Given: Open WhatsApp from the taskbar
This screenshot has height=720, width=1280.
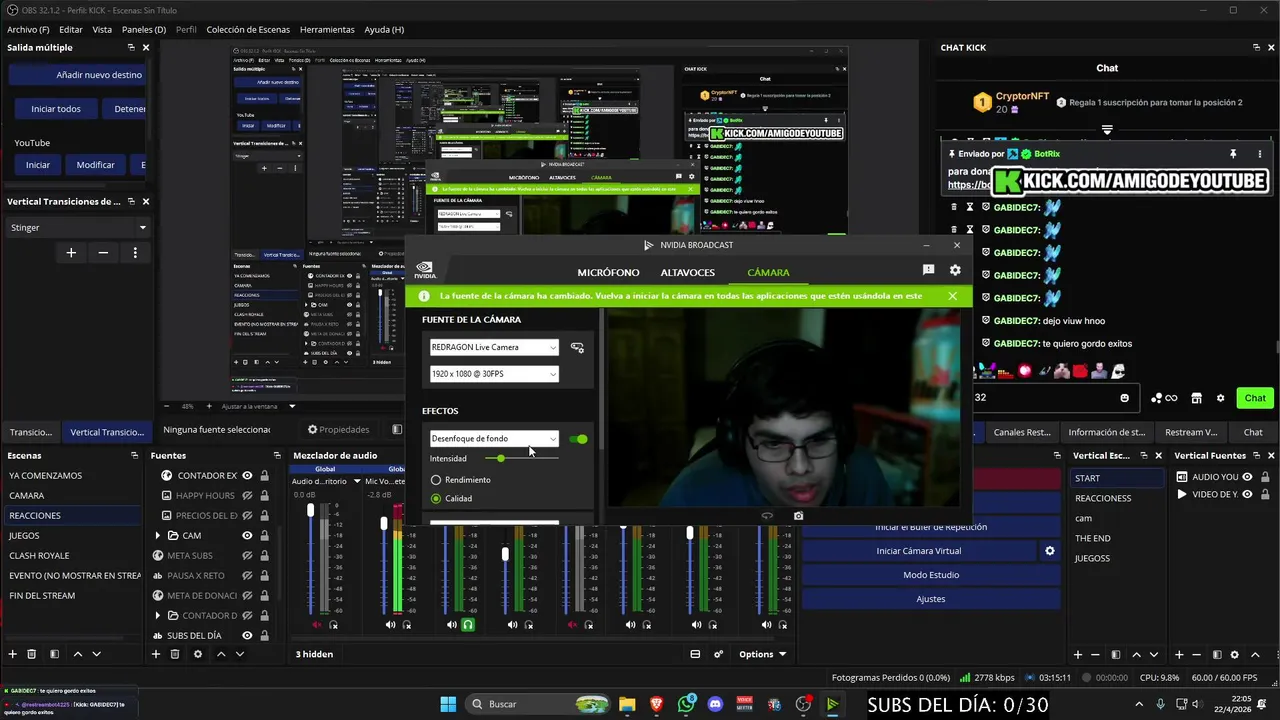Looking at the screenshot, I should click(x=686, y=704).
